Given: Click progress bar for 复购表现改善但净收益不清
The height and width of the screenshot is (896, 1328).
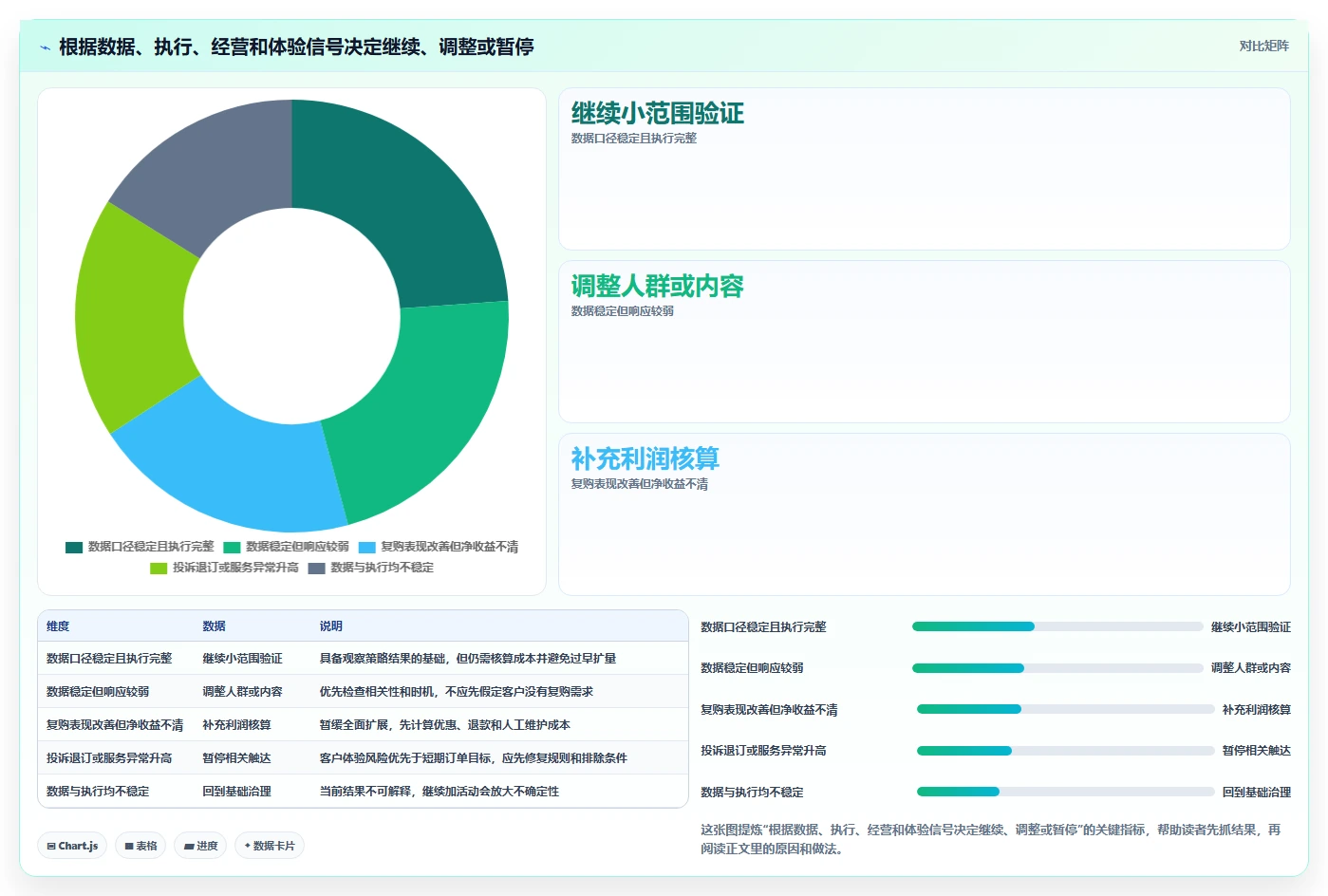Looking at the screenshot, I should (1066, 709).
